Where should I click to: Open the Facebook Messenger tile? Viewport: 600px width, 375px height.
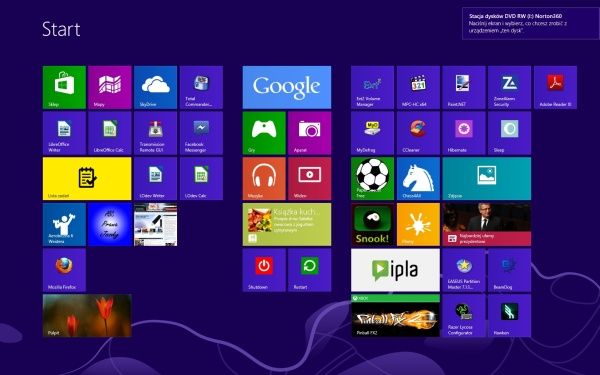pos(201,133)
